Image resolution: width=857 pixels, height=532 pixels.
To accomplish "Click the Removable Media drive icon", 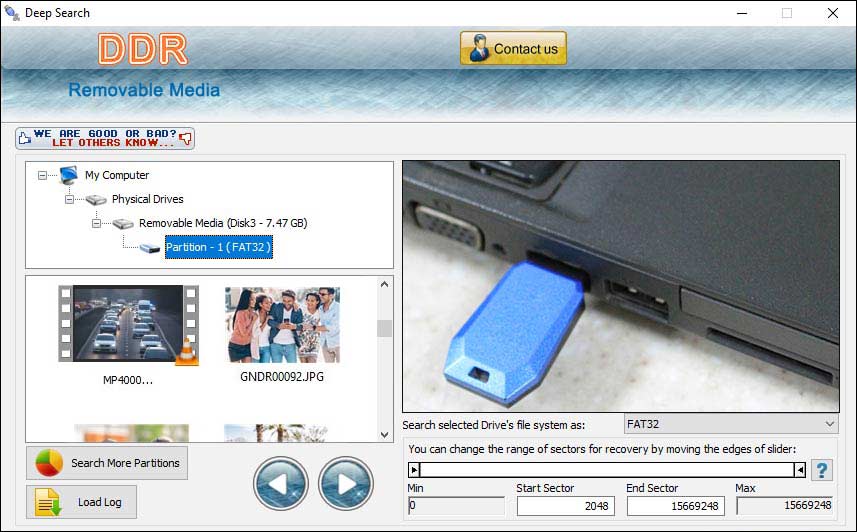I will (x=123, y=224).
